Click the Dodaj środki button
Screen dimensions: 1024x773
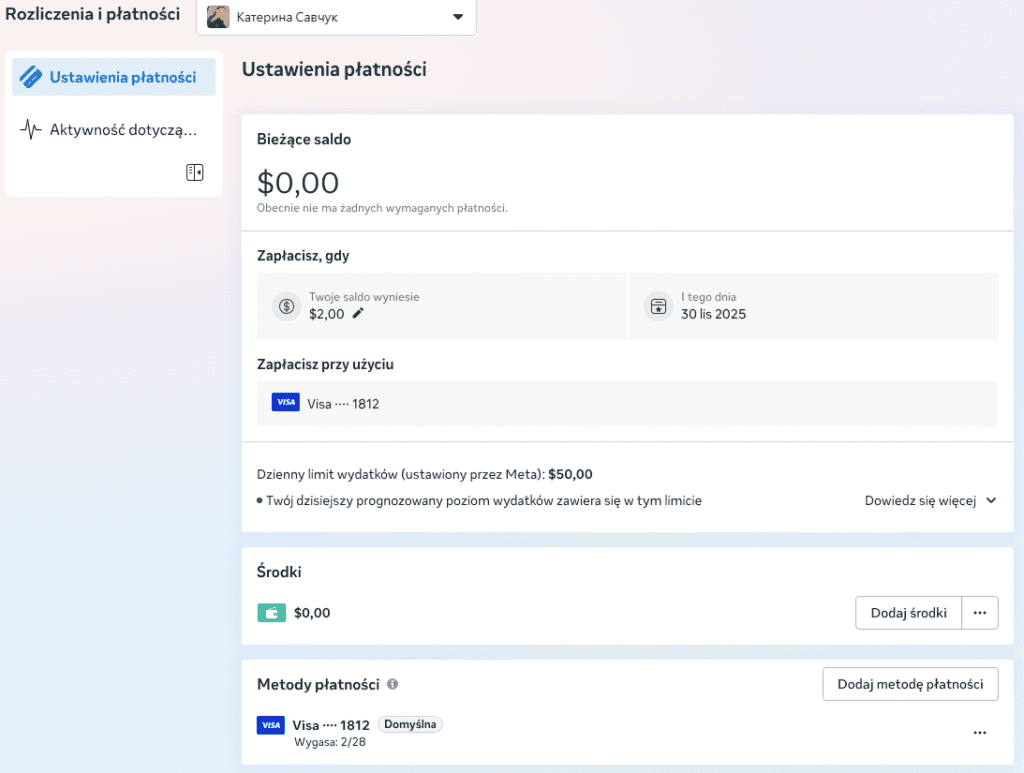pyautogui.click(x=908, y=613)
